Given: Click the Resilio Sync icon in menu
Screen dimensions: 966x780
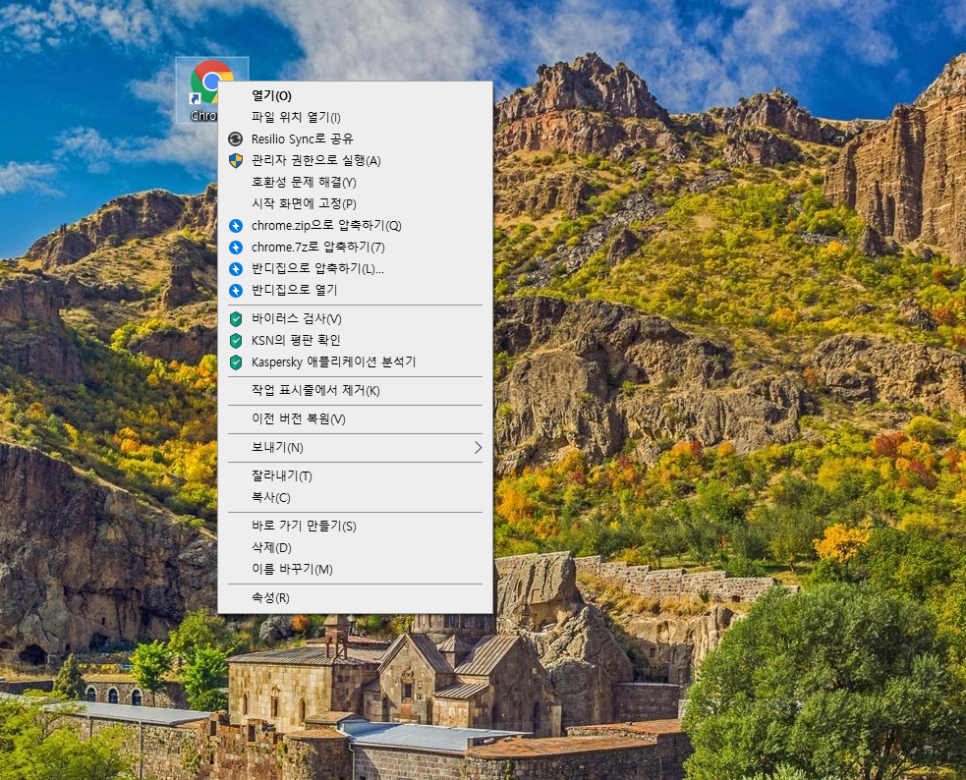Looking at the screenshot, I should [x=235, y=139].
